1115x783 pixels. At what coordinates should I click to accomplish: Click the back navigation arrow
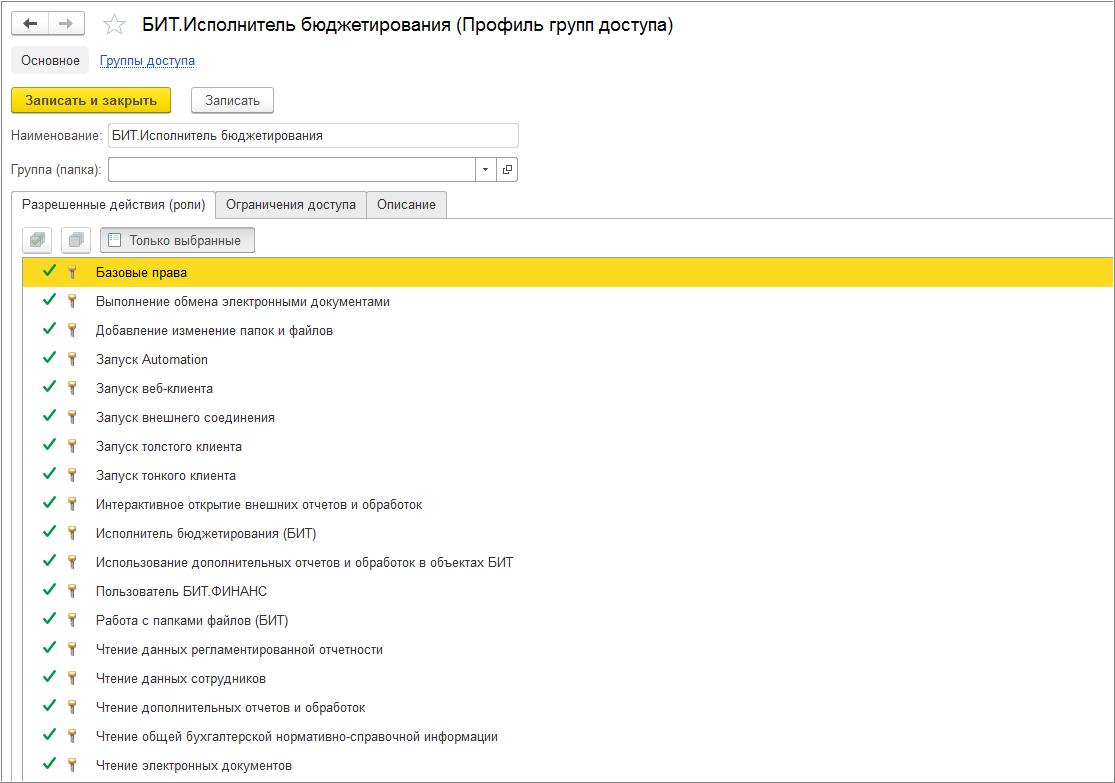click(x=30, y=24)
